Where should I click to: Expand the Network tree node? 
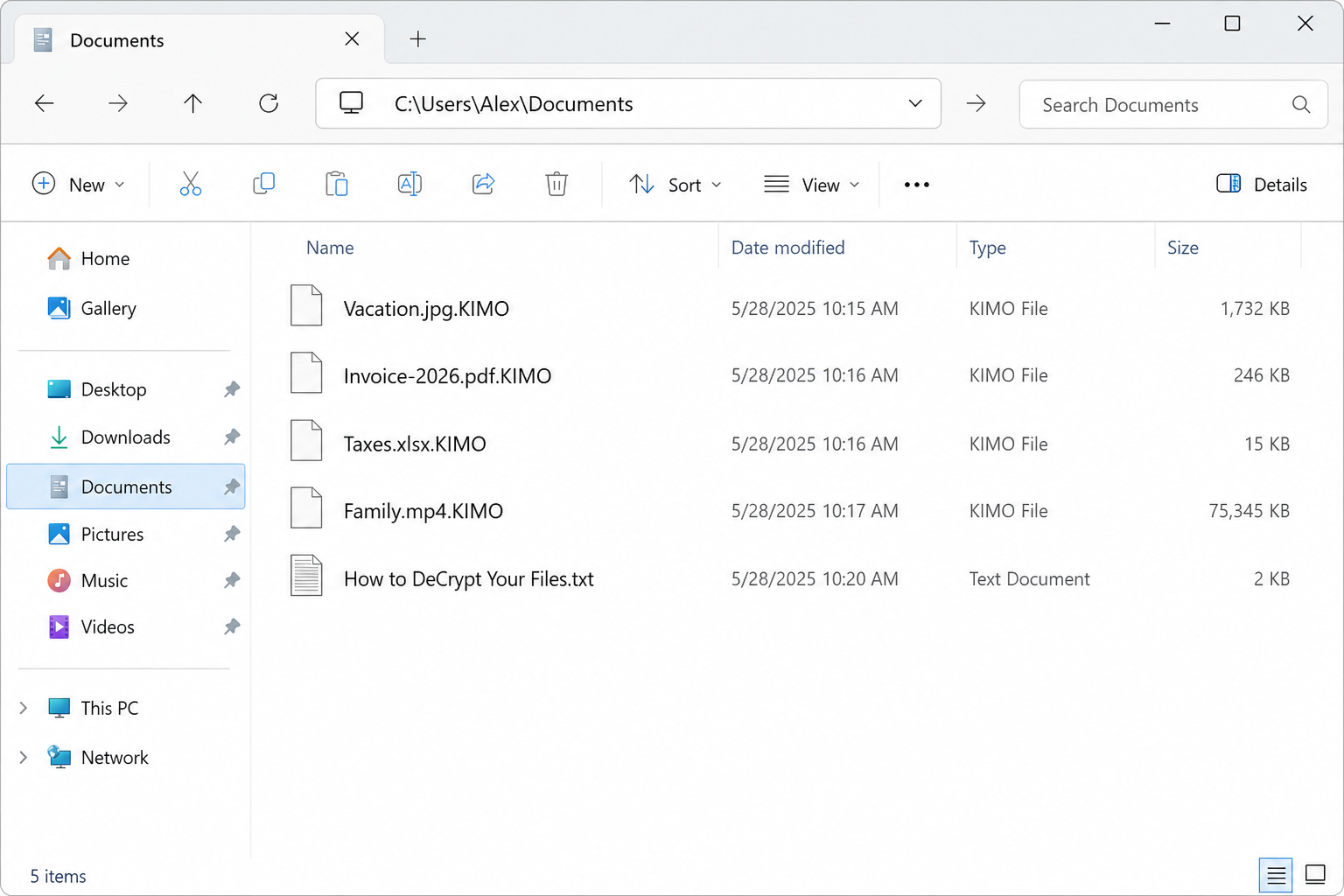point(24,757)
